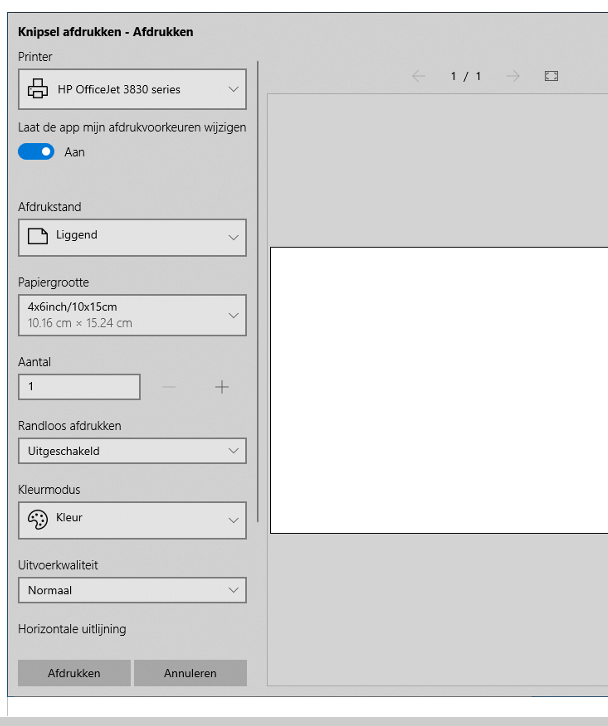The width and height of the screenshot is (608, 726).
Task: Go to previous preview page arrow
Action: point(419,76)
